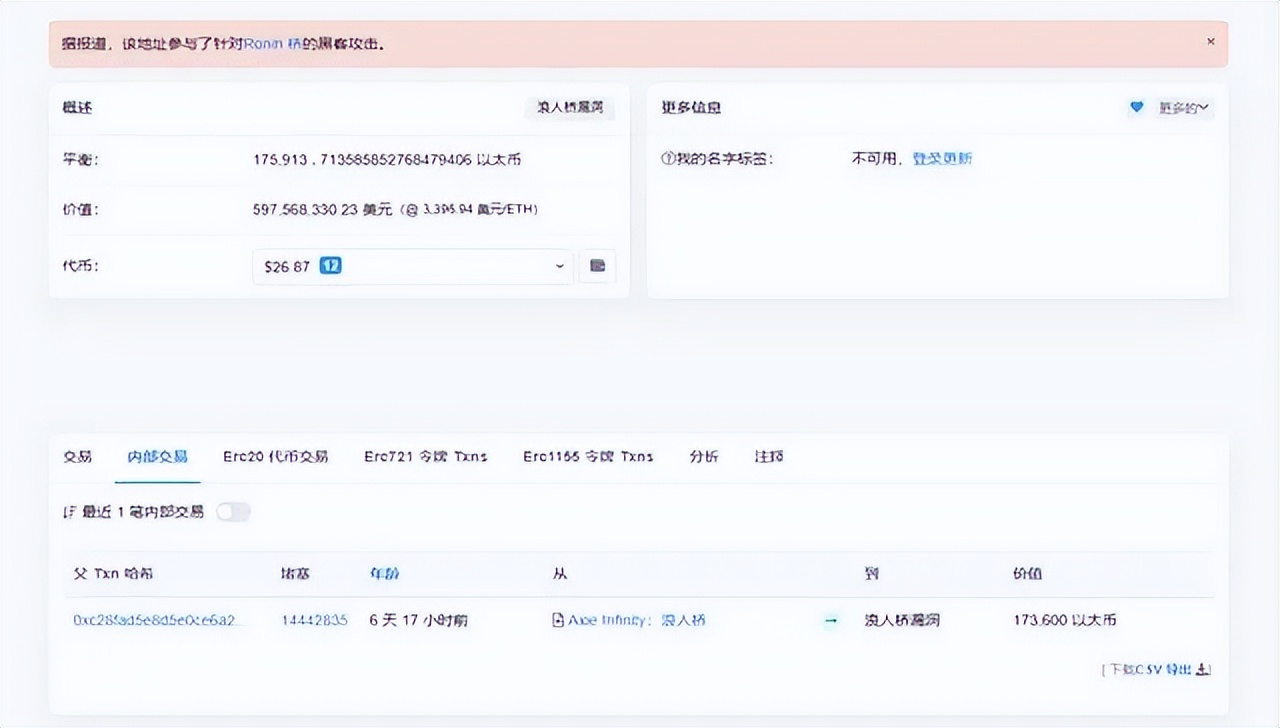Click the 概述 panel heading
This screenshot has width=1280, height=728.
[77, 107]
